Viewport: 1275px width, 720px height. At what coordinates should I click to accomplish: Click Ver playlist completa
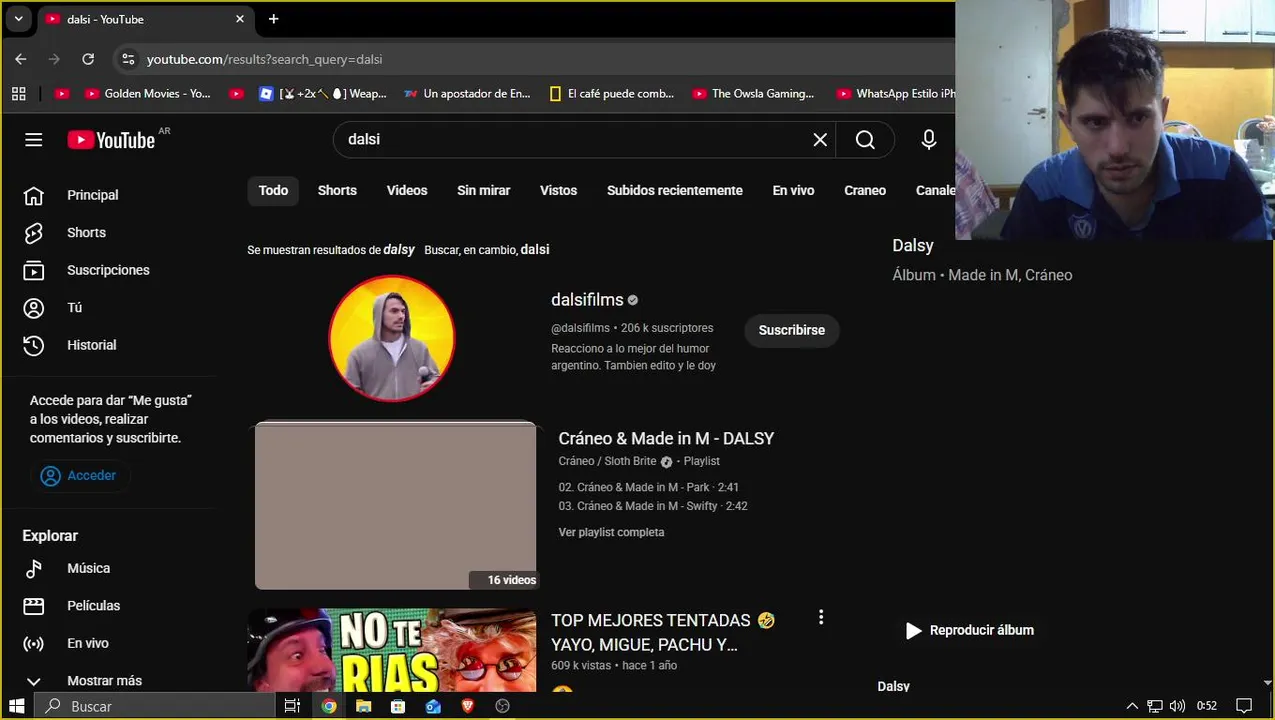pos(611,532)
